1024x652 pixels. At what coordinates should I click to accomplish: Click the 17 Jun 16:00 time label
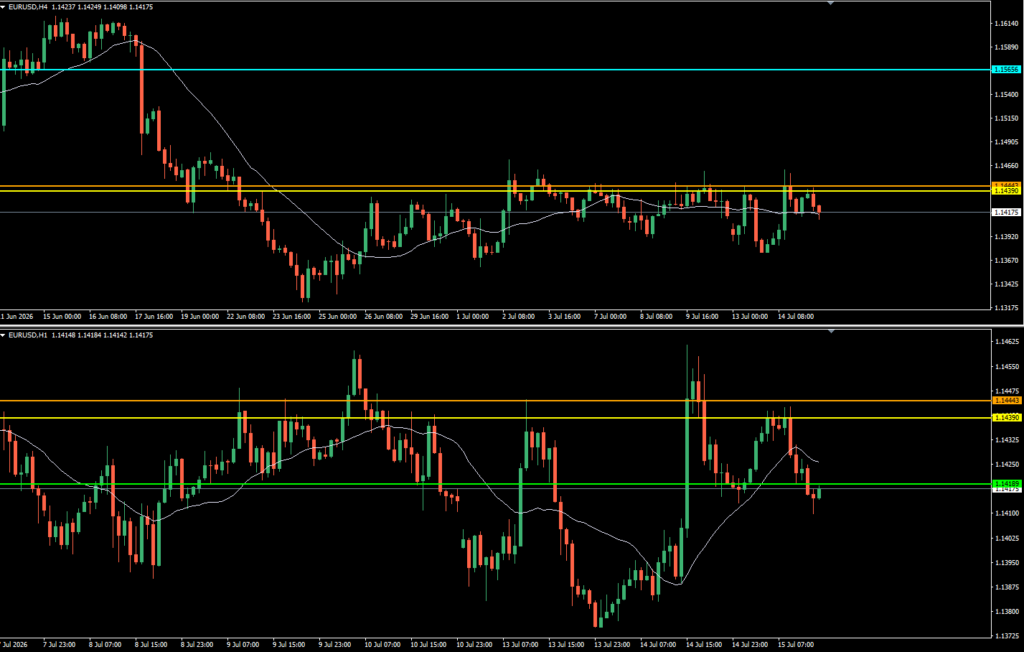click(x=154, y=316)
